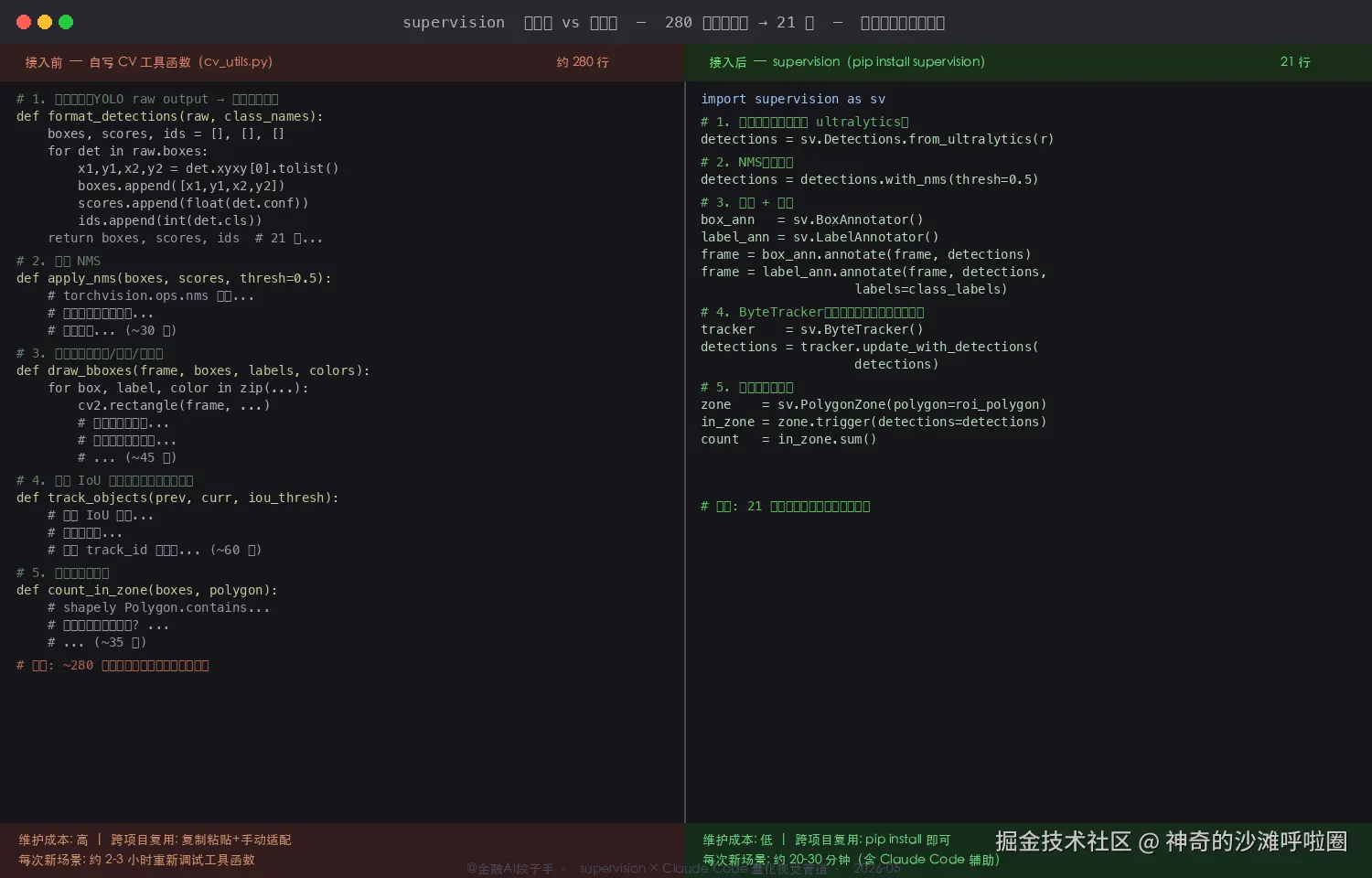This screenshot has height=878, width=1372.
Task: Click the comment mentioning 'ultralytics'
Action: [805, 122]
